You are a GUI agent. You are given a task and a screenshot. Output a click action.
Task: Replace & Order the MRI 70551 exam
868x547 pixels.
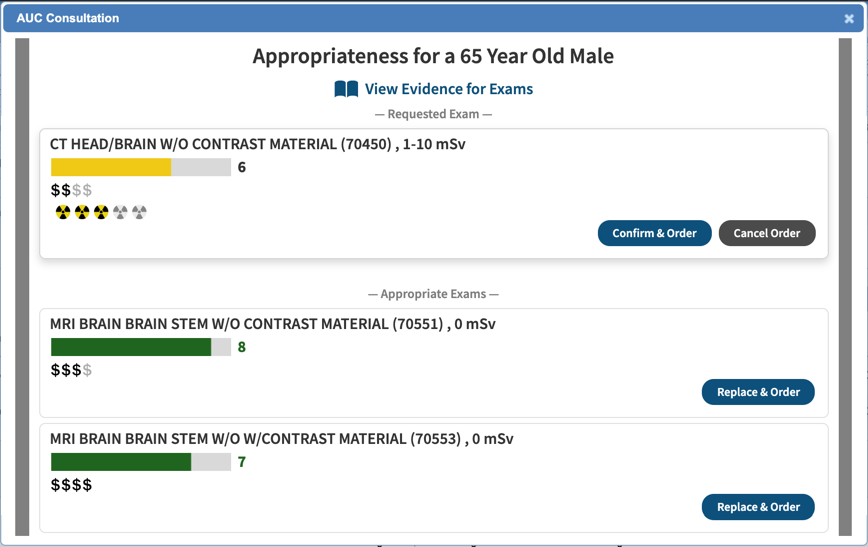(x=758, y=392)
